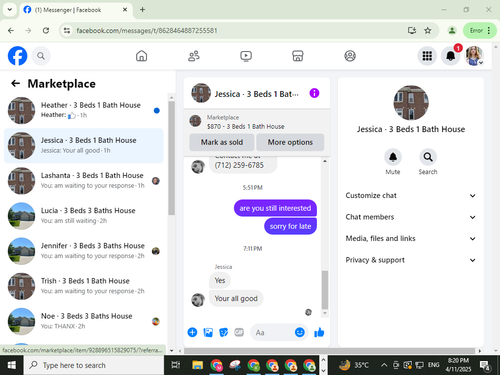The image size is (500, 375).
Task: Click the Error chrome menu button
Action: (x=480, y=31)
